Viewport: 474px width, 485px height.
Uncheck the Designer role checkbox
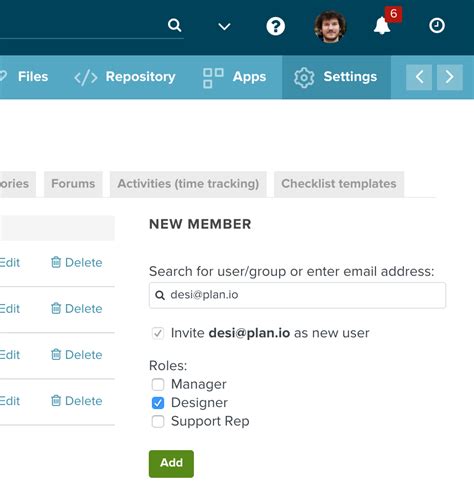(158, 403)
